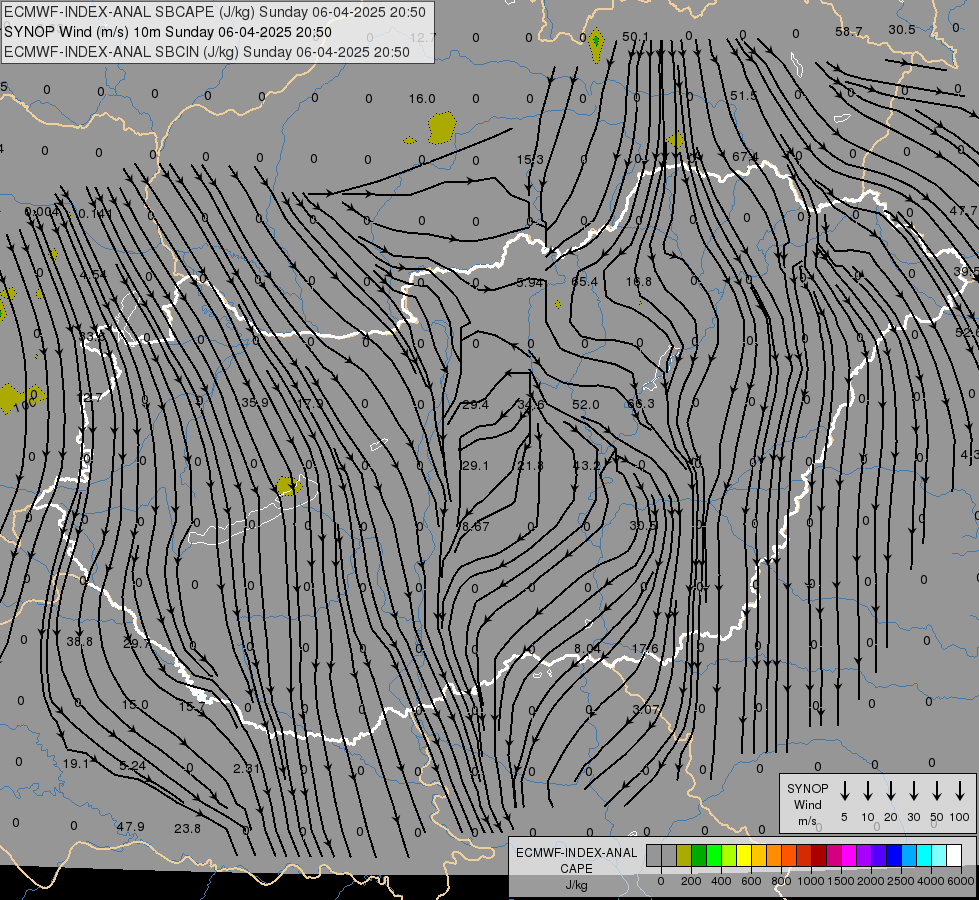The height and width of the screenshot is (900, 979).
Task: Click the tall olive patch left of 50.1
Action: pyautogui.click(x=596, y=44)
